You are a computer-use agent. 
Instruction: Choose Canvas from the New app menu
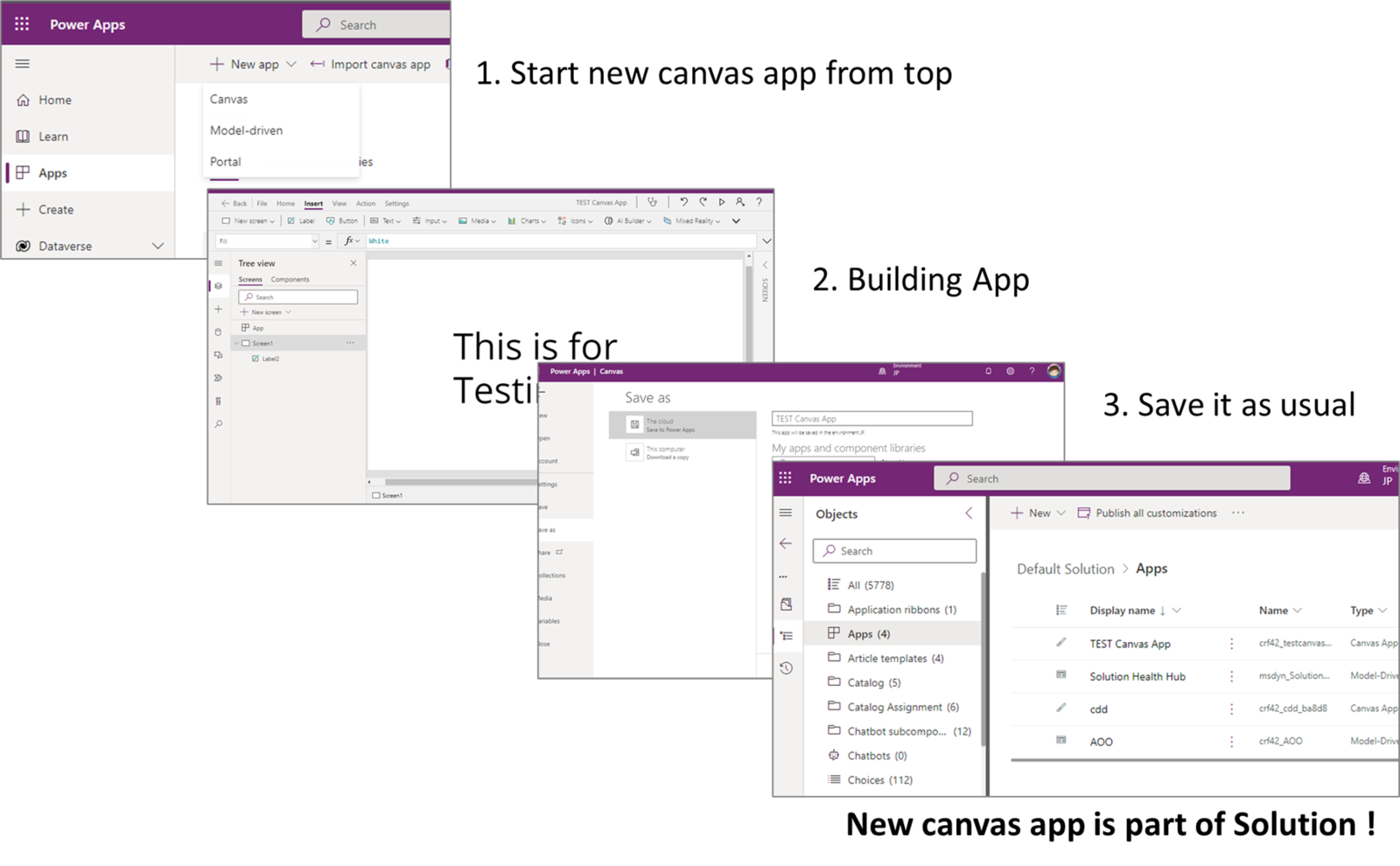click(x=229, y=100)
